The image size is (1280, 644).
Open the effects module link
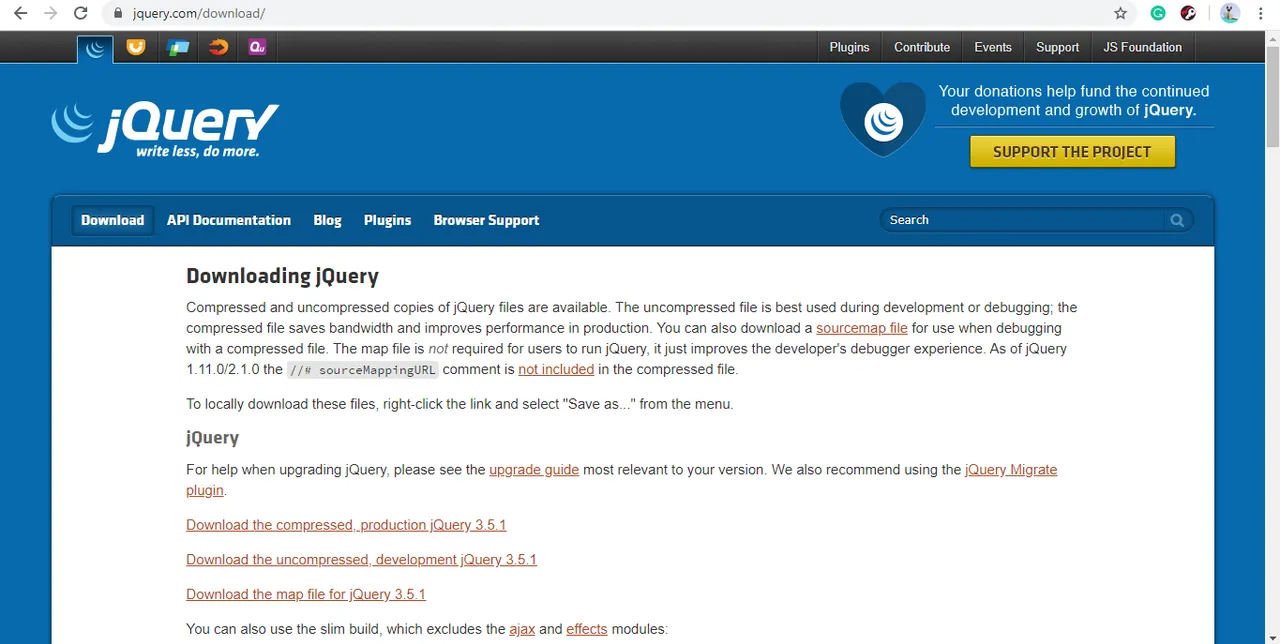coord(587,629)
